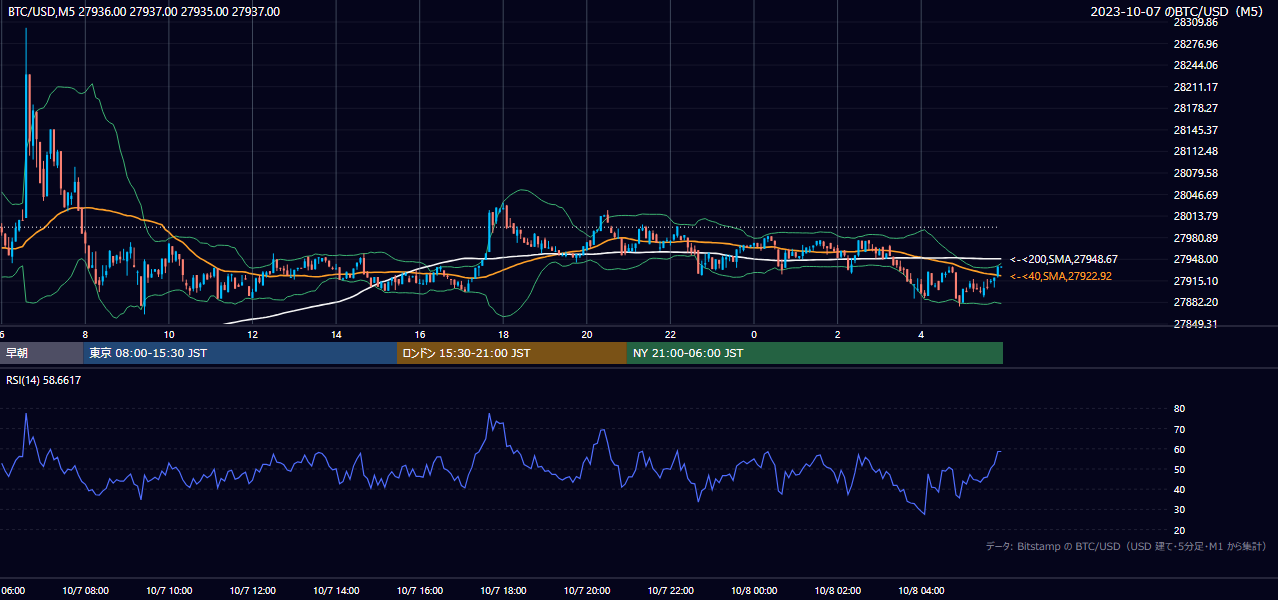Click the 10/7 12:00 time axis label
The height and width of the screenshot is (600, 1278).
click(x=253, y=590)
